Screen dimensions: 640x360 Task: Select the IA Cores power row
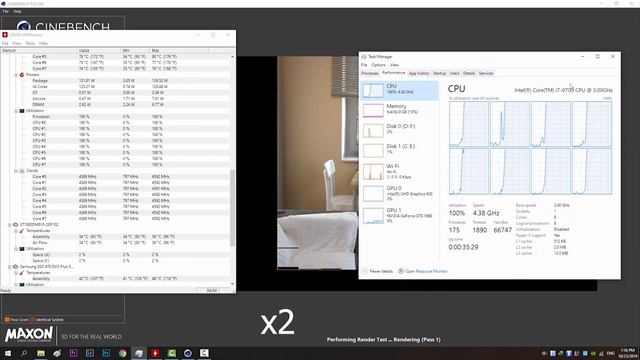point(116,87)
